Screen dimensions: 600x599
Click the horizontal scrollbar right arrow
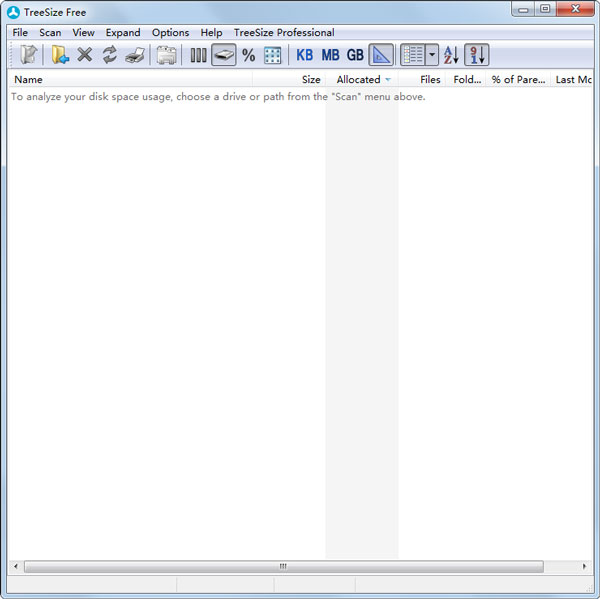click(x=584, y=566)
